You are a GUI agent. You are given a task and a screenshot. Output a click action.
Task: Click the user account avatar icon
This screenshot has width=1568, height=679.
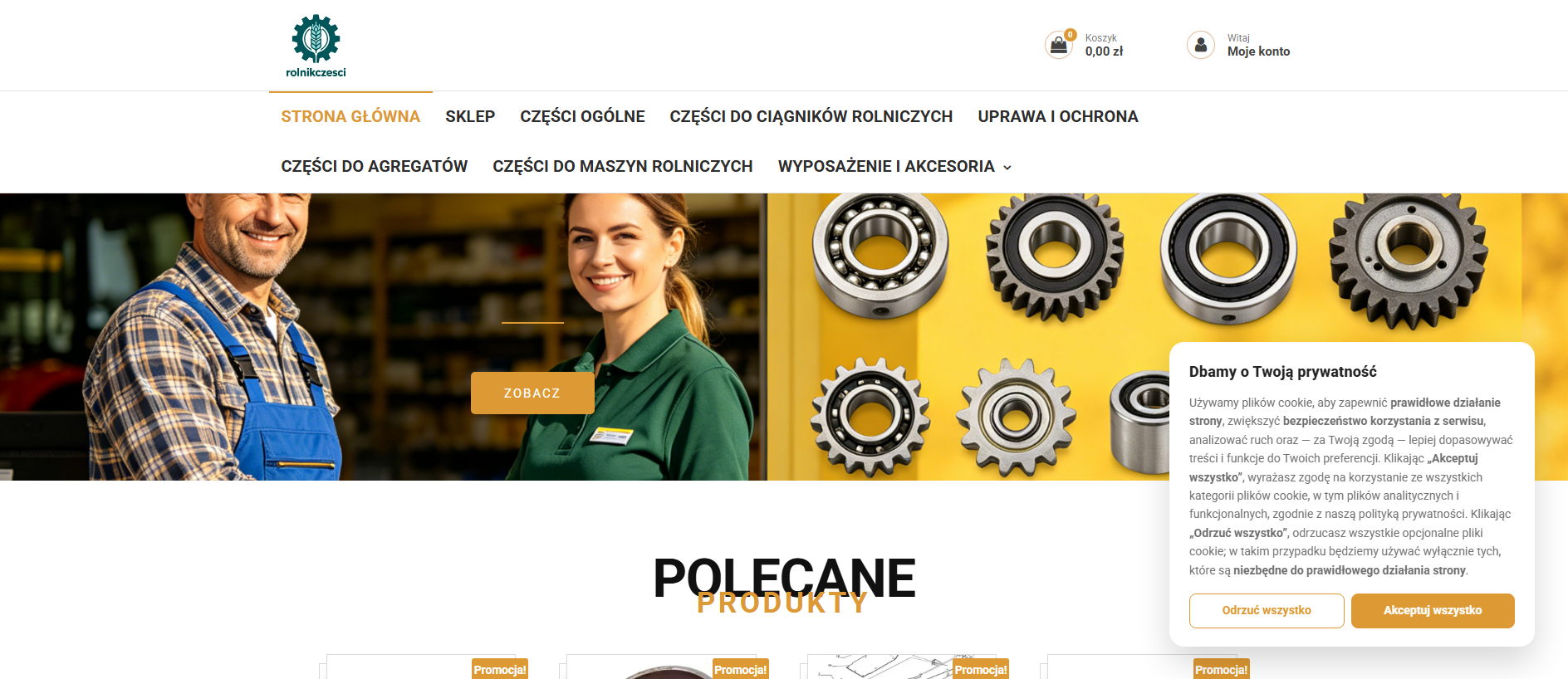click(x=1201, y=45)
